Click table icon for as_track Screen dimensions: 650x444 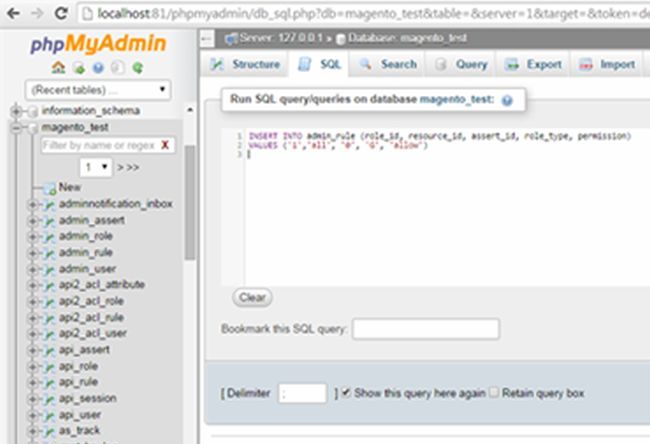tap(49, 431)
